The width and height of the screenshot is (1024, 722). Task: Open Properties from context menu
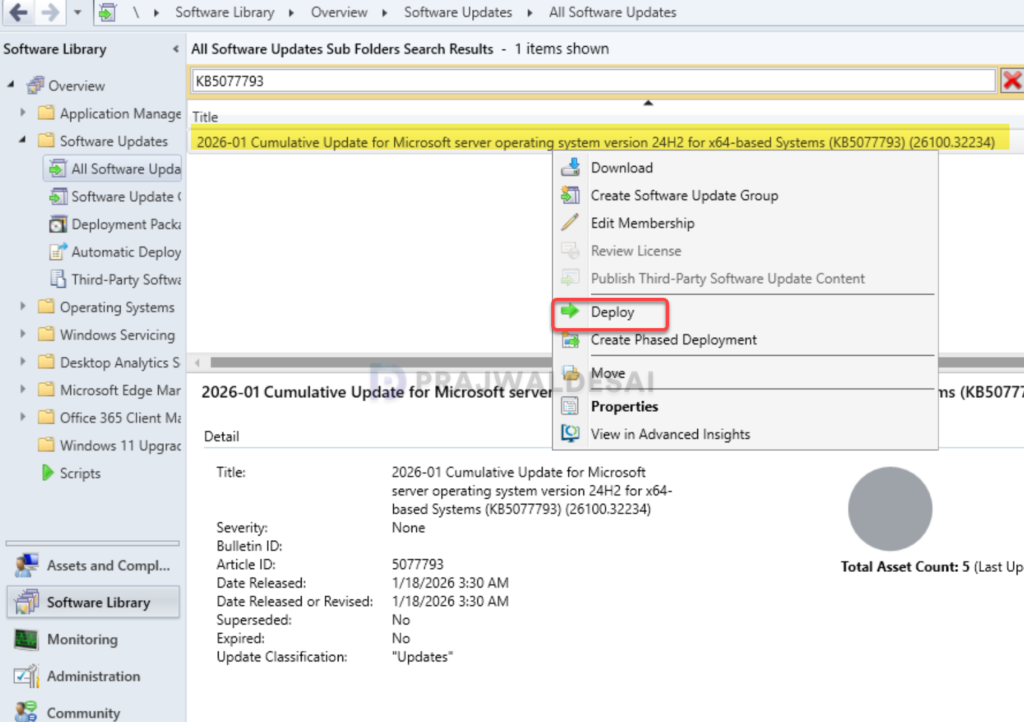click(624, 406)
